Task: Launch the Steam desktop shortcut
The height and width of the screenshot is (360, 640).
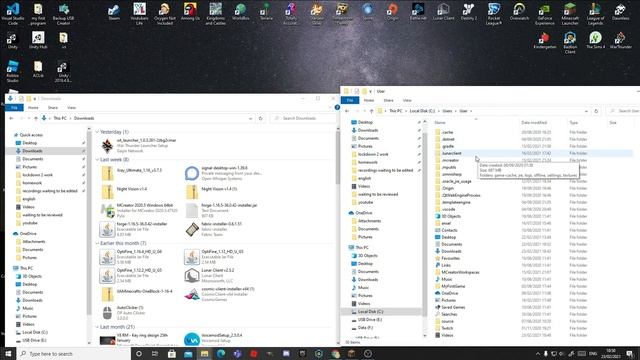Action: pyautogui.click(x=114, y=12)
